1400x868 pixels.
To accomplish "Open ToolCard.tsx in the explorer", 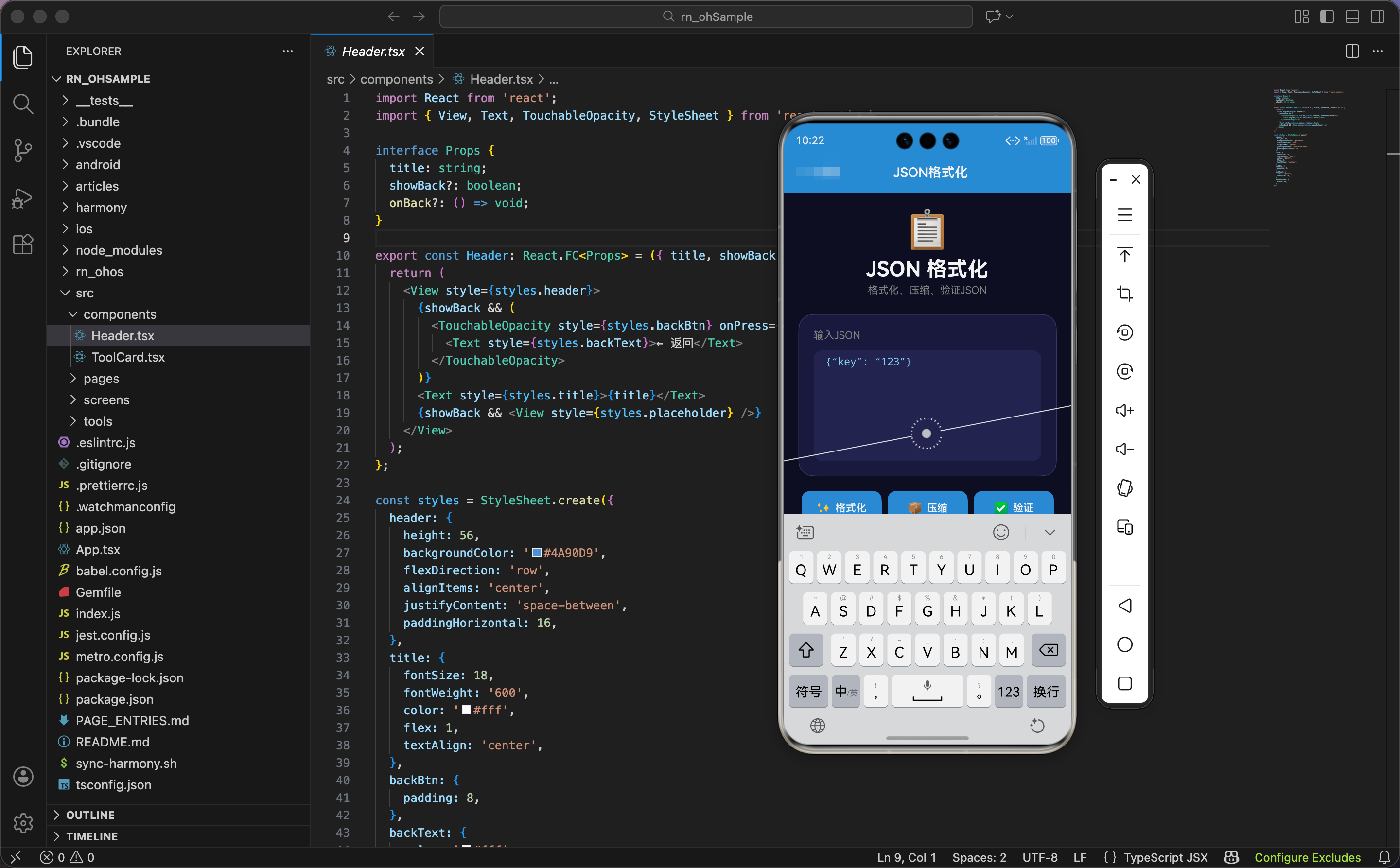I will pyautogui.click(x=127, y=357).
